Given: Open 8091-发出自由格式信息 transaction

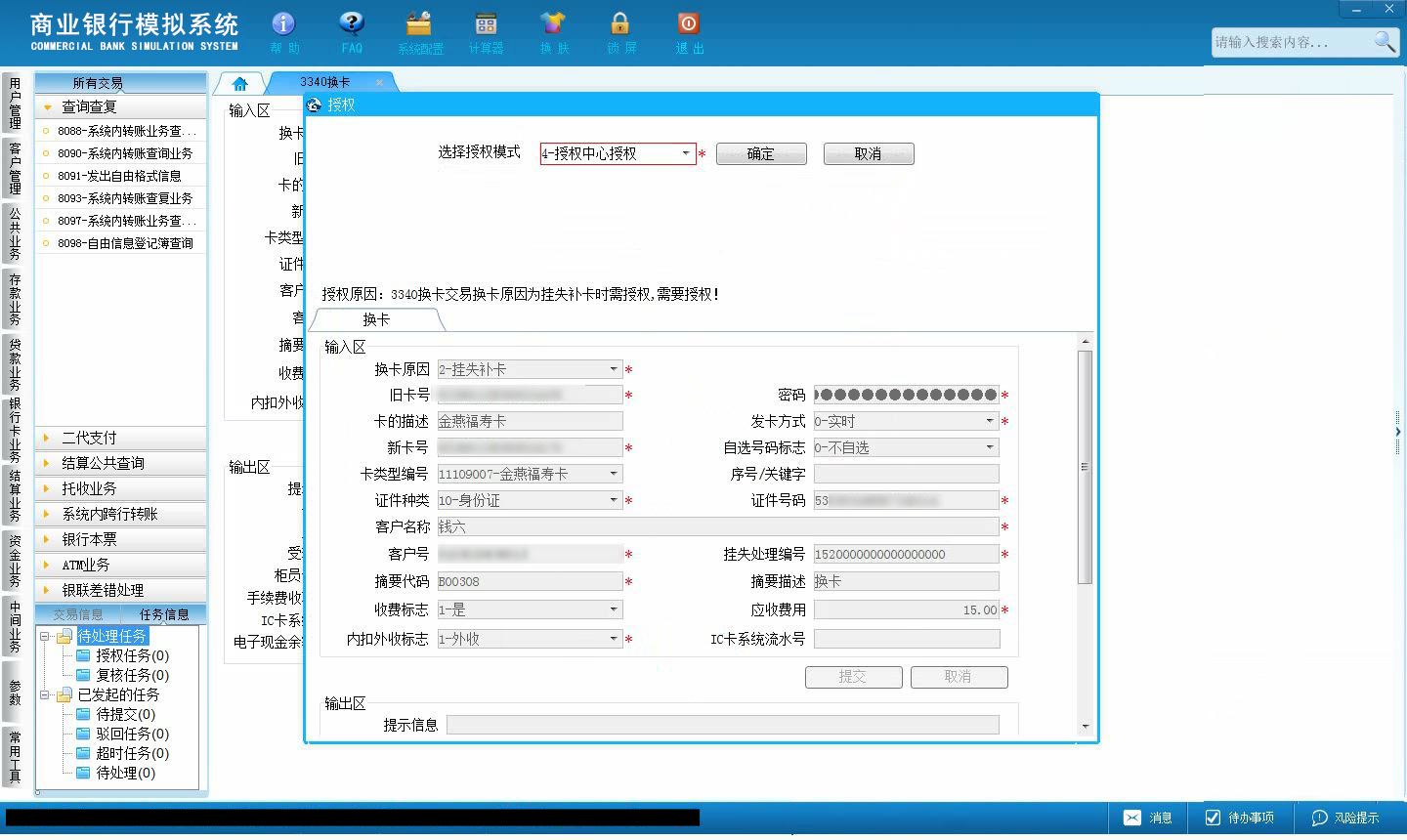Looking at the screenshot, I should pyautogui.click(x=121, y=176).
